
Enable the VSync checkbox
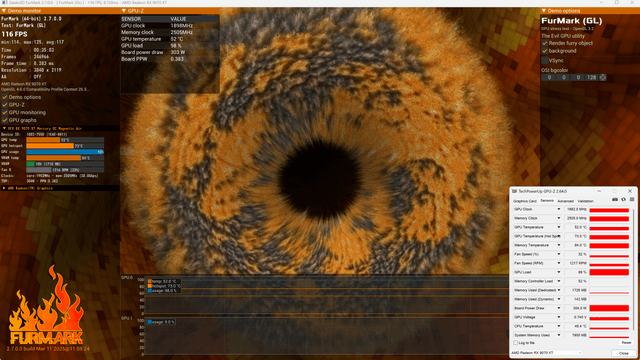coord(544,60)
